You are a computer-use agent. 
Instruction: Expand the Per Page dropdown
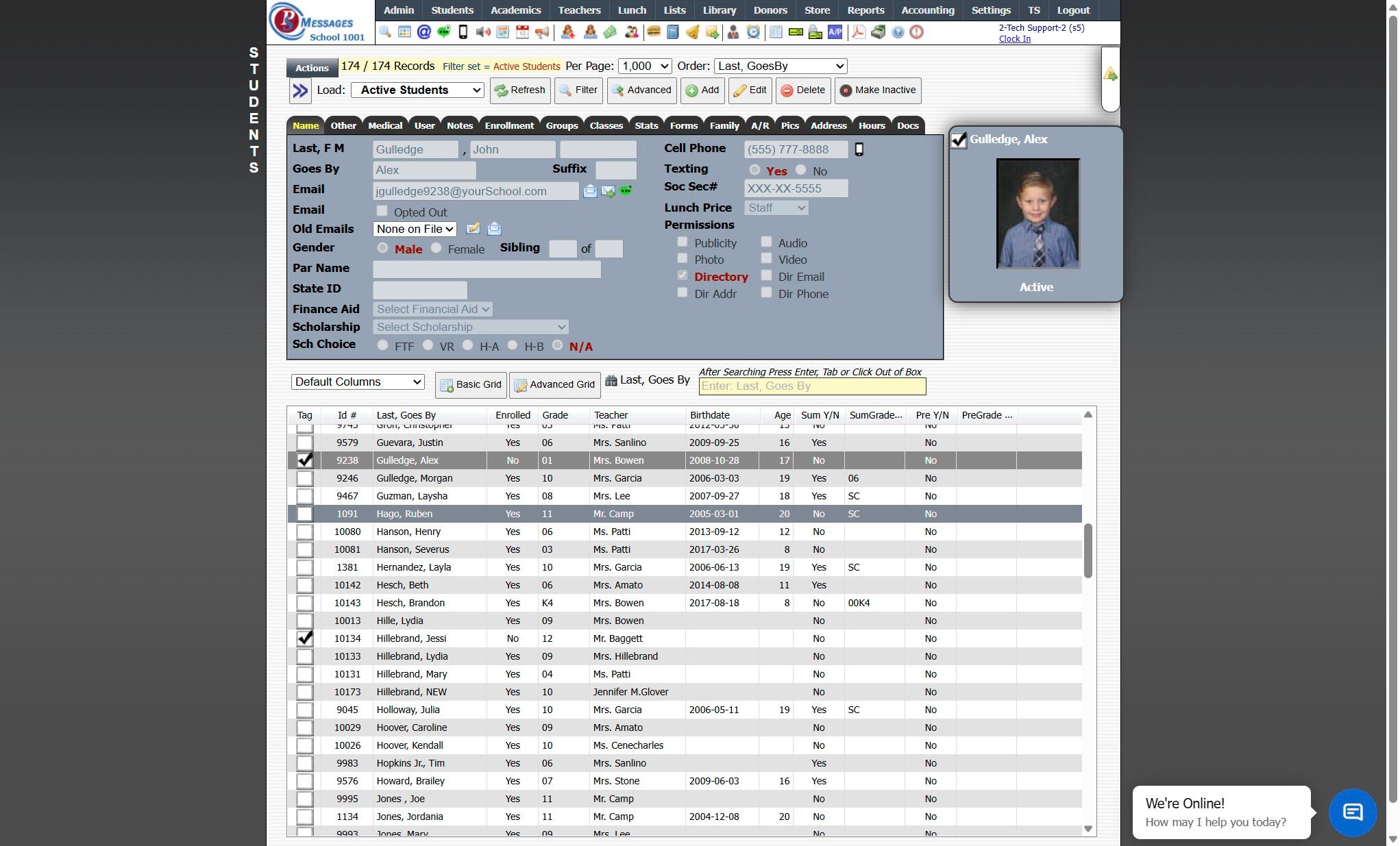click(x=644, y=66)
